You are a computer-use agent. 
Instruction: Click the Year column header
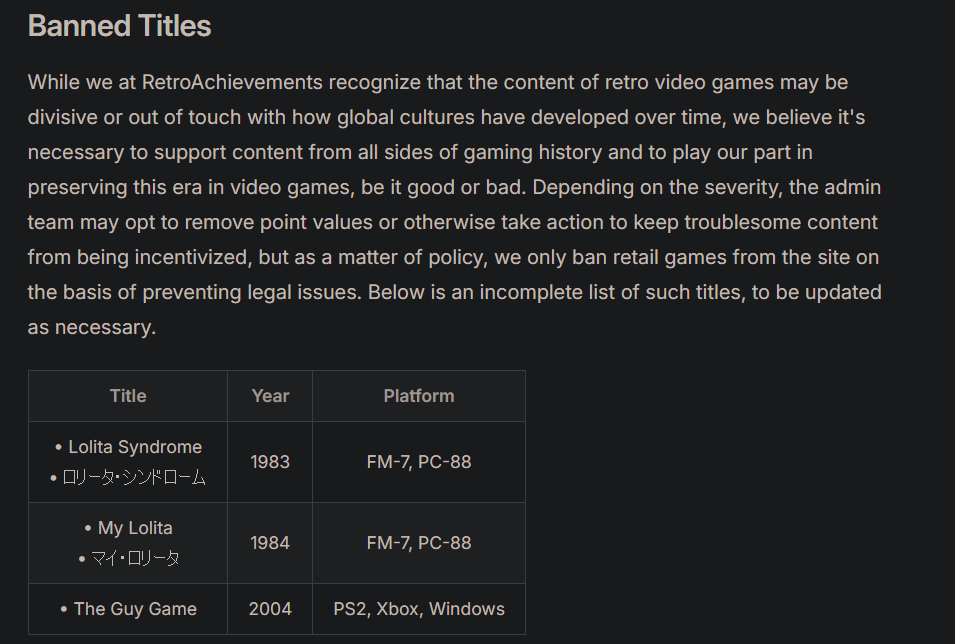click(x=270, y=396)
